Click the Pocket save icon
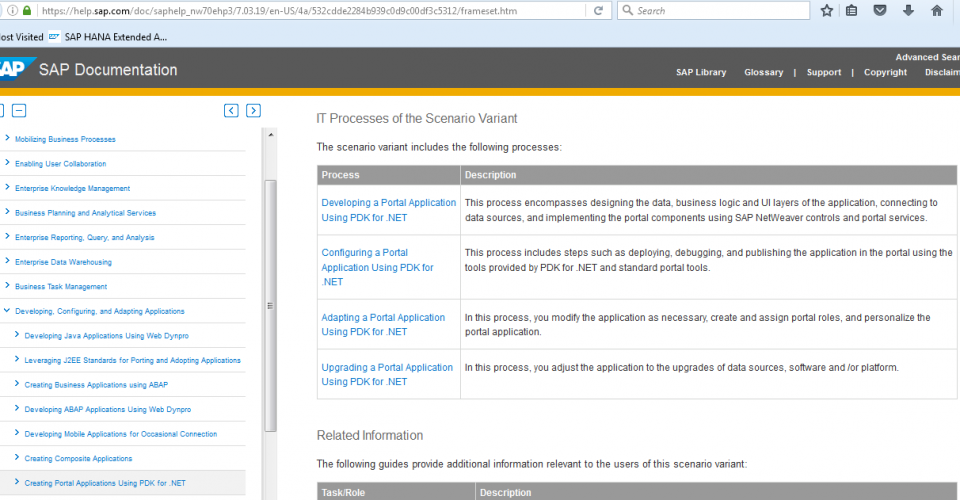Viewport: 960px width, 500px height. [880, 10]
